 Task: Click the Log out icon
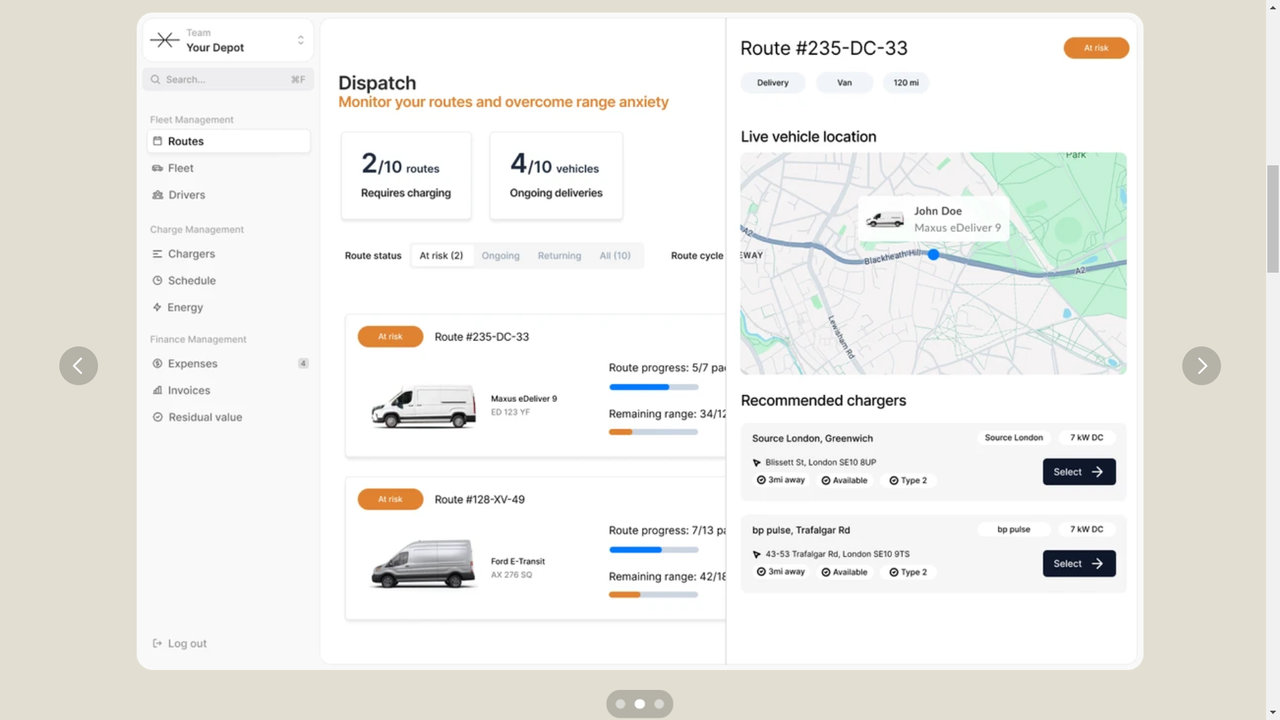point(157,644)
